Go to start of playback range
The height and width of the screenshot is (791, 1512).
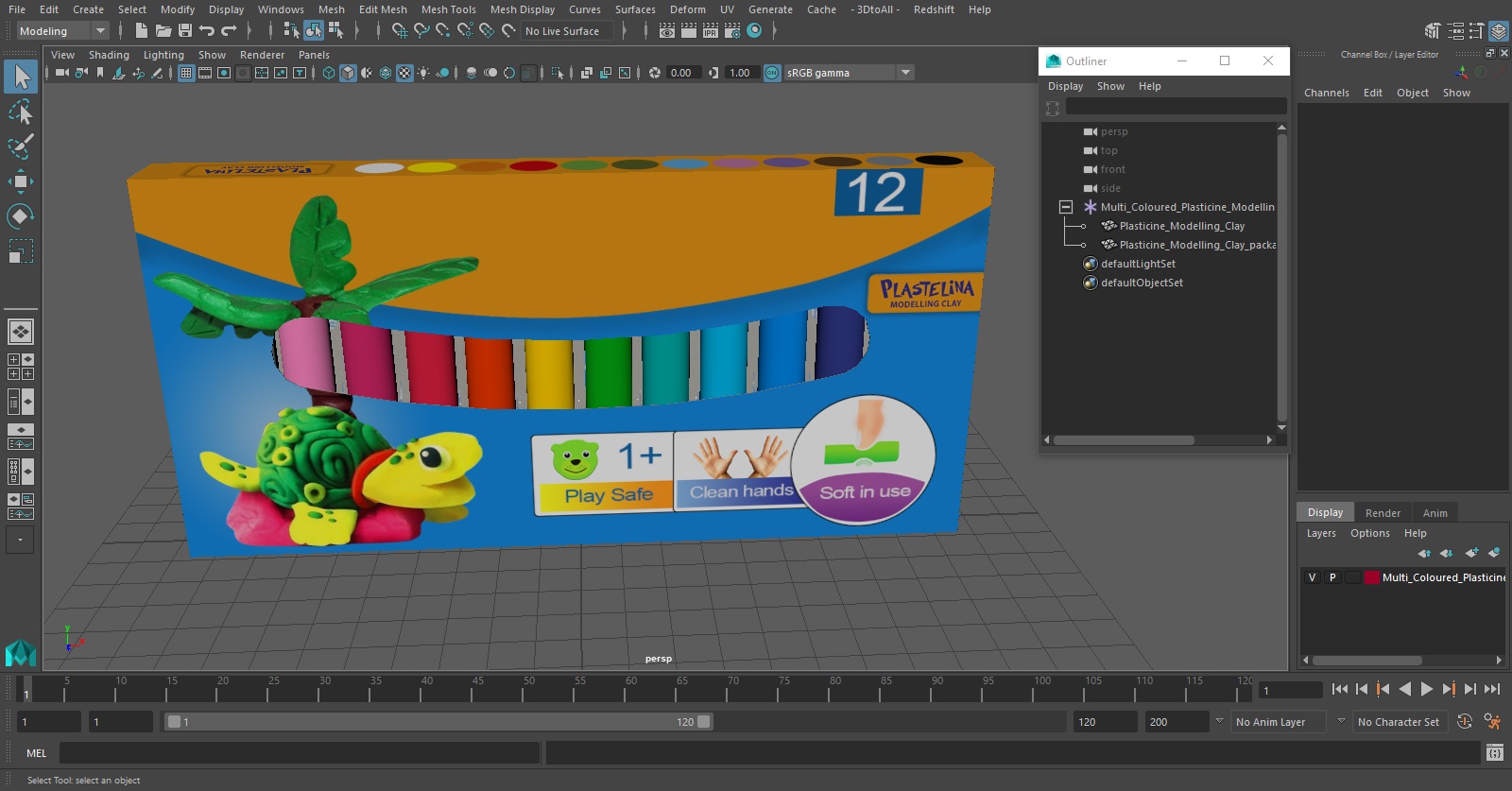point(1340,689)
